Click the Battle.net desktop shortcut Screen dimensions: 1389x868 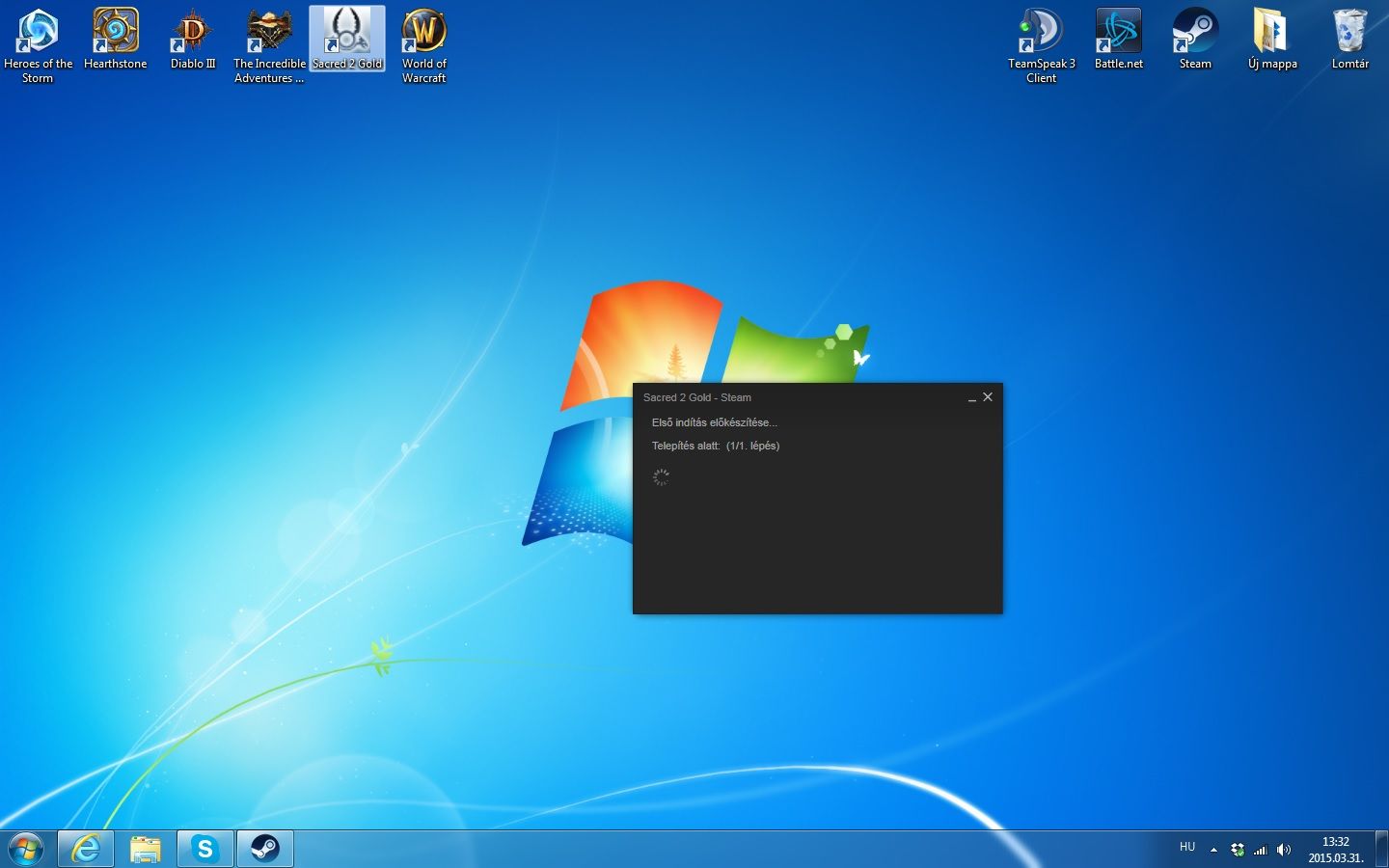click(1118, 32)
